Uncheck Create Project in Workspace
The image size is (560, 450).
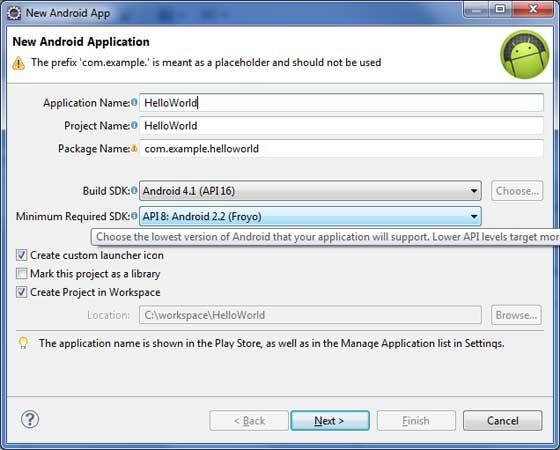point(21,292)
